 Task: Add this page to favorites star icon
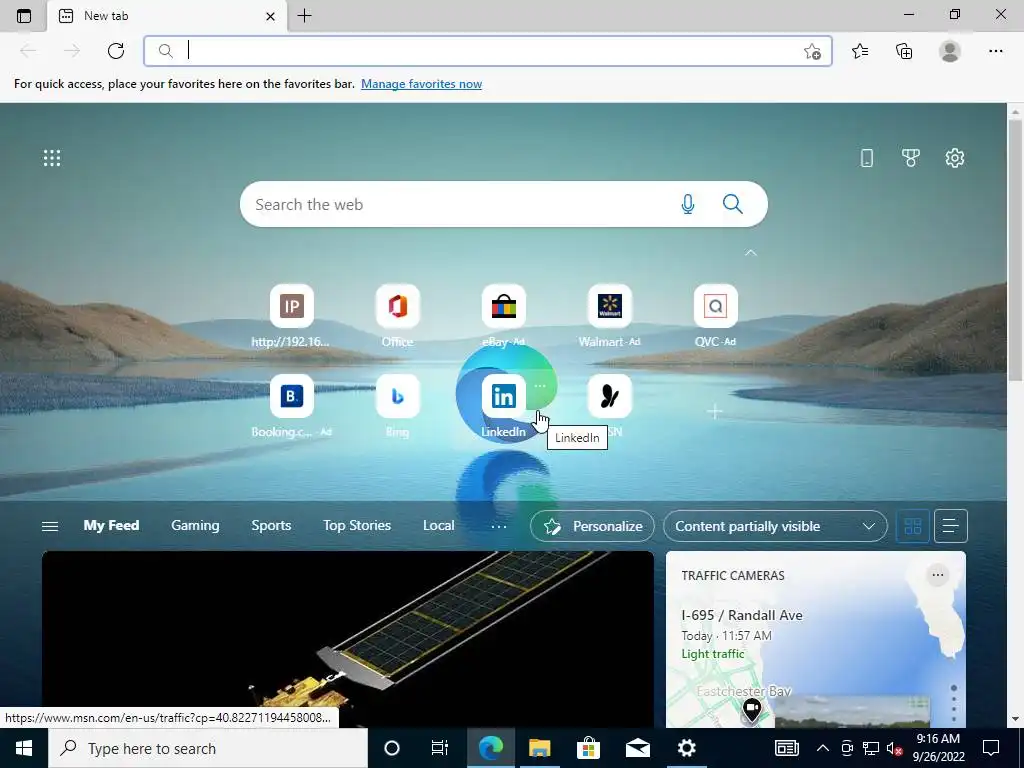pos(812,52)
